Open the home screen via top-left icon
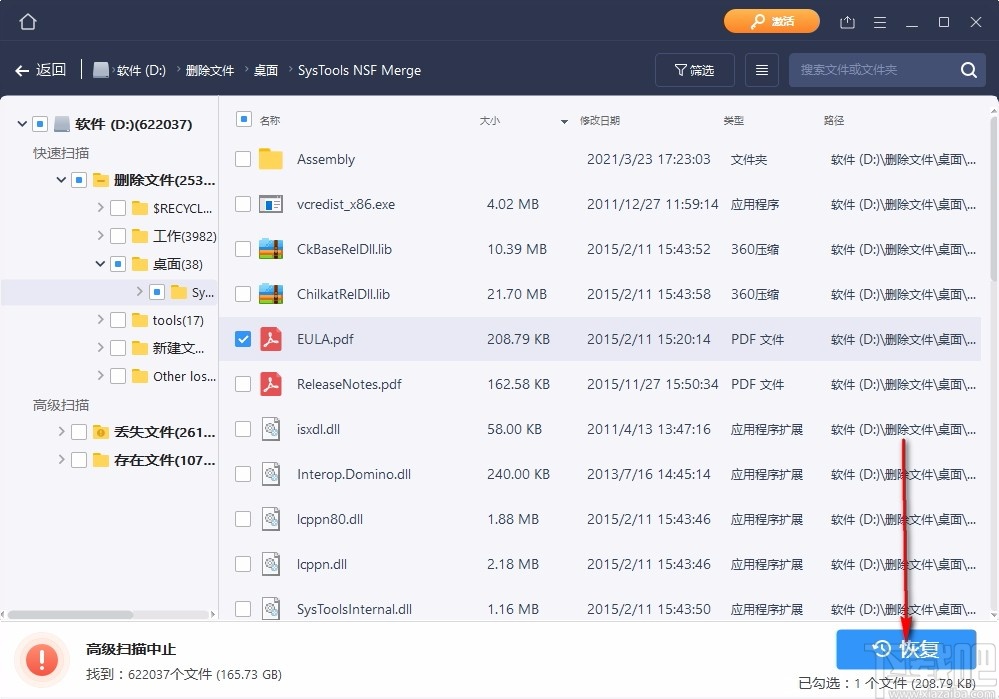The image size is (999, 699). coord(26,20)
